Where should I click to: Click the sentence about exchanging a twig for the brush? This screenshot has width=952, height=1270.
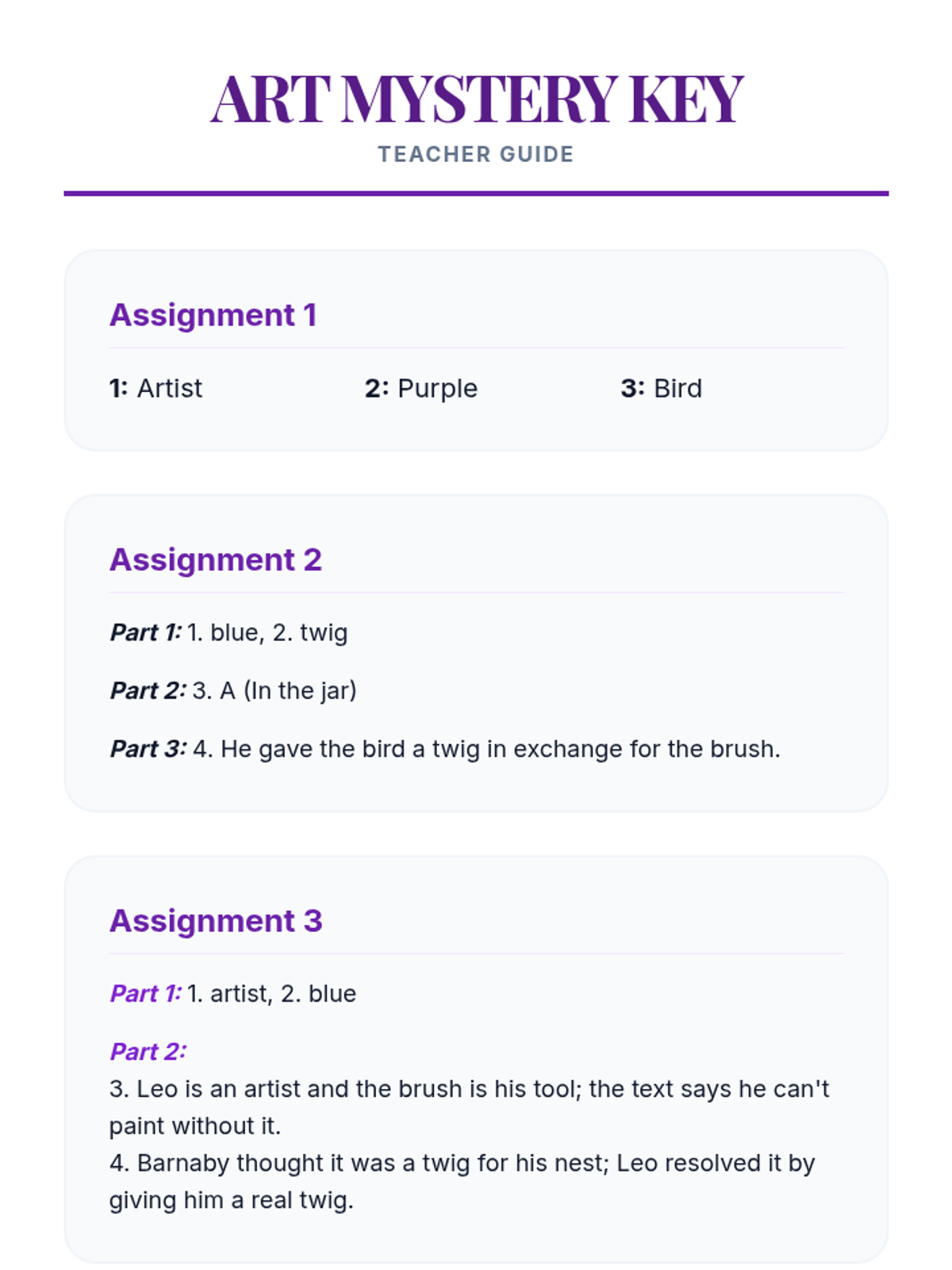point(486,749)
